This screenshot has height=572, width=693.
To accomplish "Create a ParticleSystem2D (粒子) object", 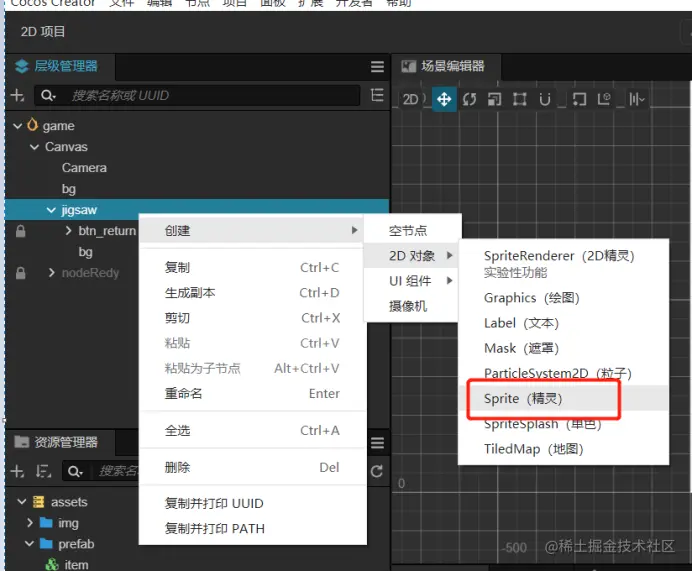I will [563, 374].
